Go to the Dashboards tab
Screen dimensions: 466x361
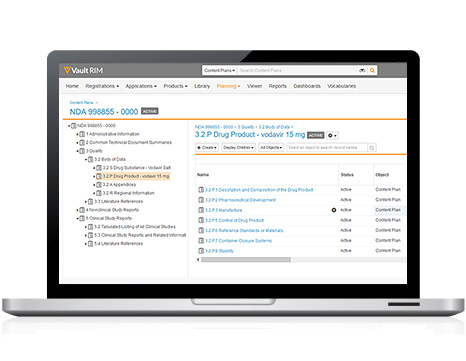tap(307, 86)
